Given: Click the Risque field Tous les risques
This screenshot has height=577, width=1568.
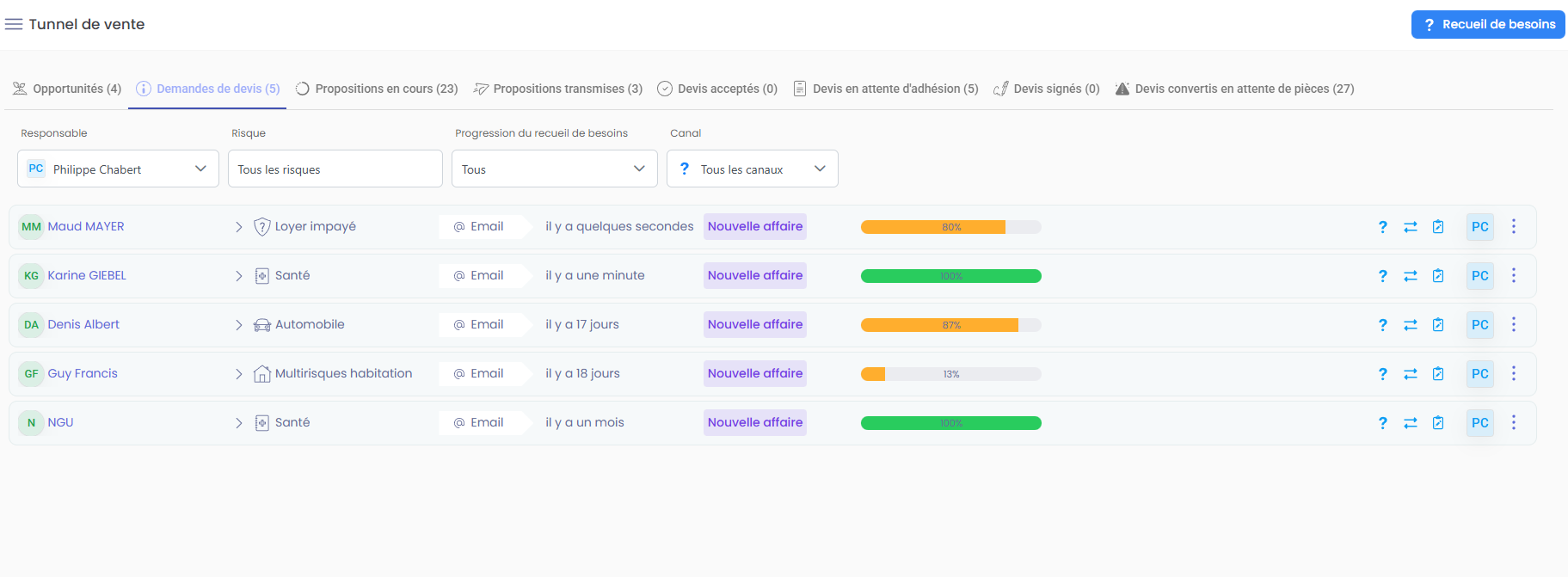Looking at the screenshot, I should (x=335, y=169).
